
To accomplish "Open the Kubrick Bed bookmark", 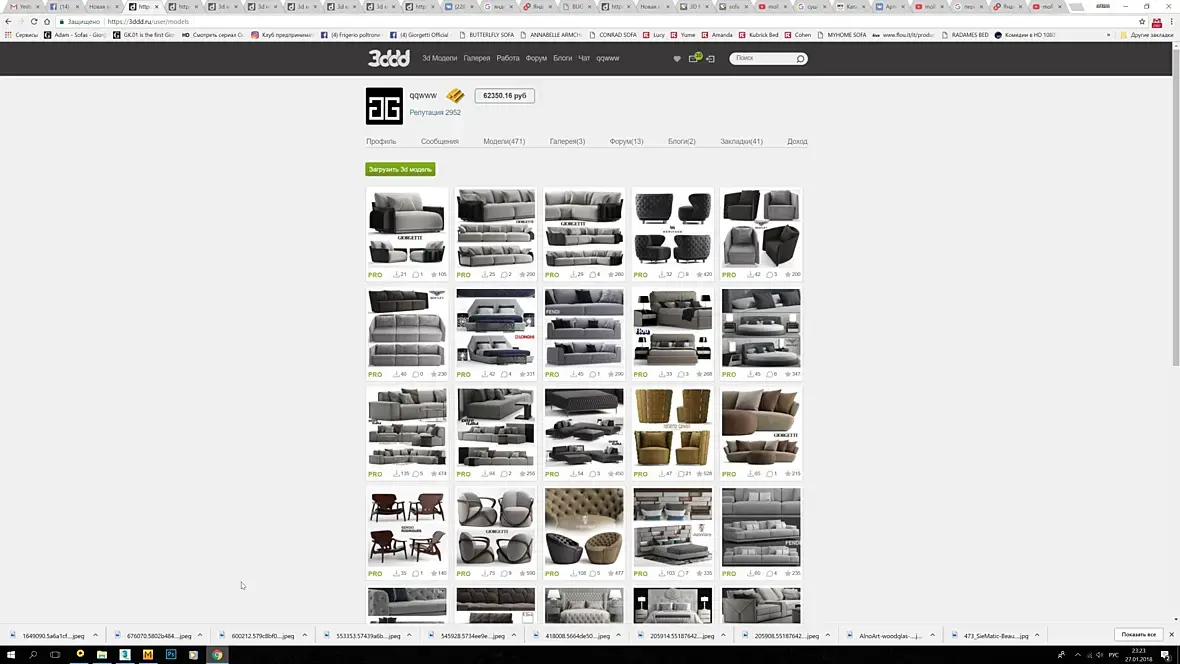I will point(759,35).
